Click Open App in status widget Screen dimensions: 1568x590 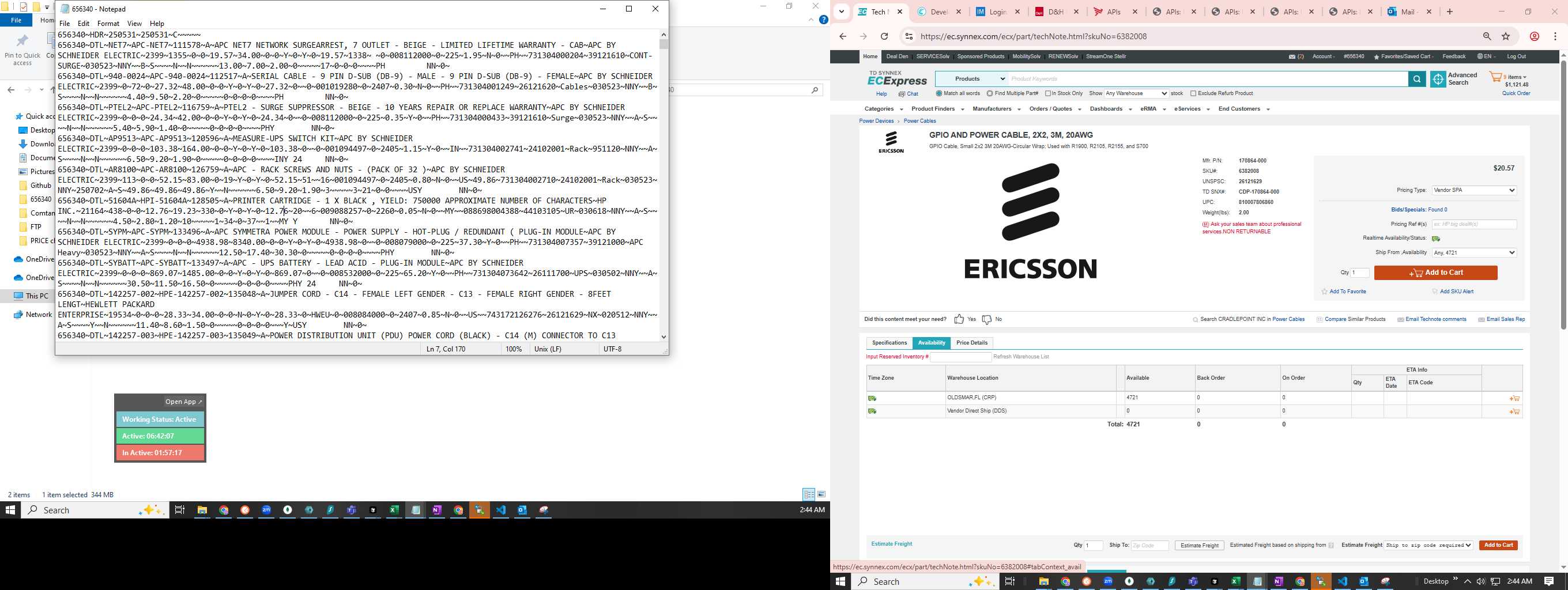183,402
